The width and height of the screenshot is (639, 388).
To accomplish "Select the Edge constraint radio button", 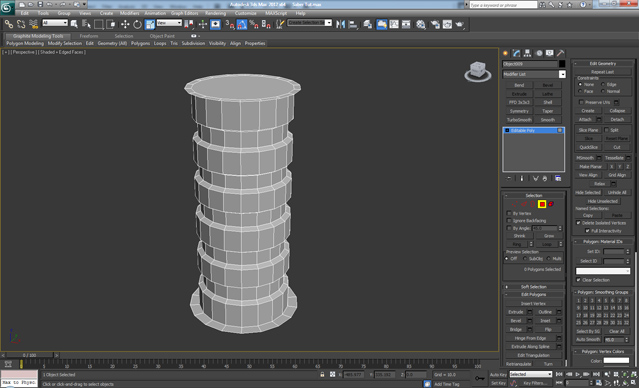I will tap(603, 84).
